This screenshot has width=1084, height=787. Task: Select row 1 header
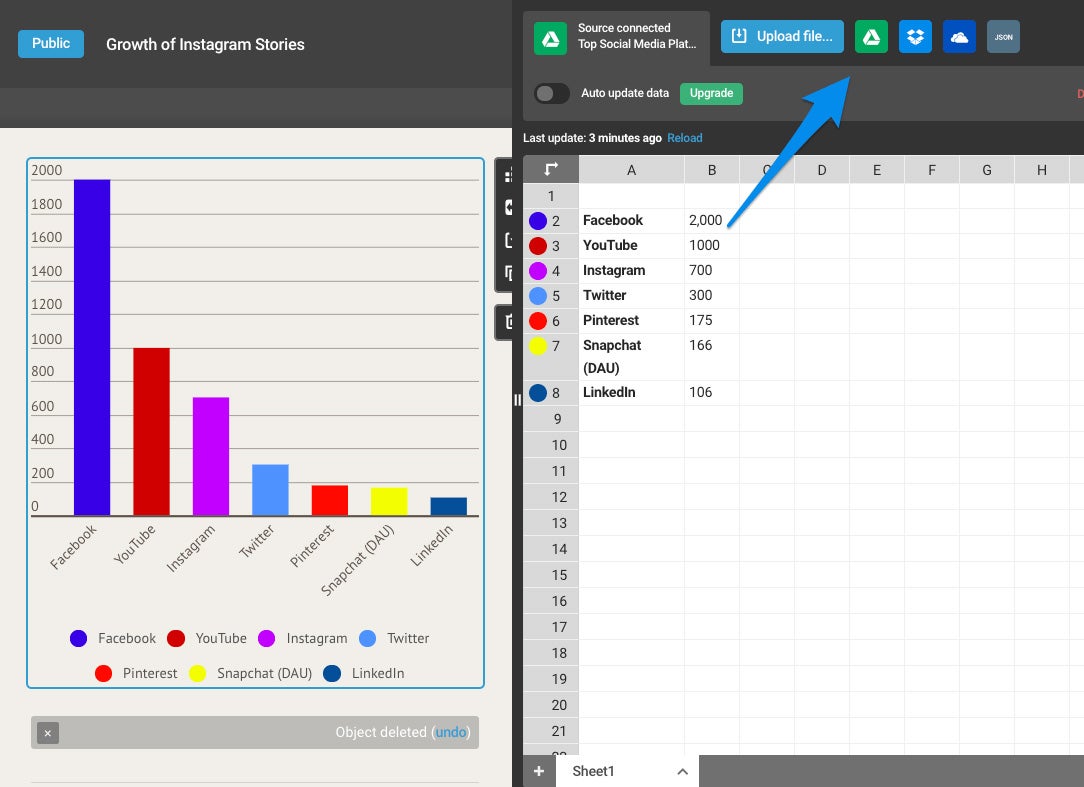click(551, 196)
